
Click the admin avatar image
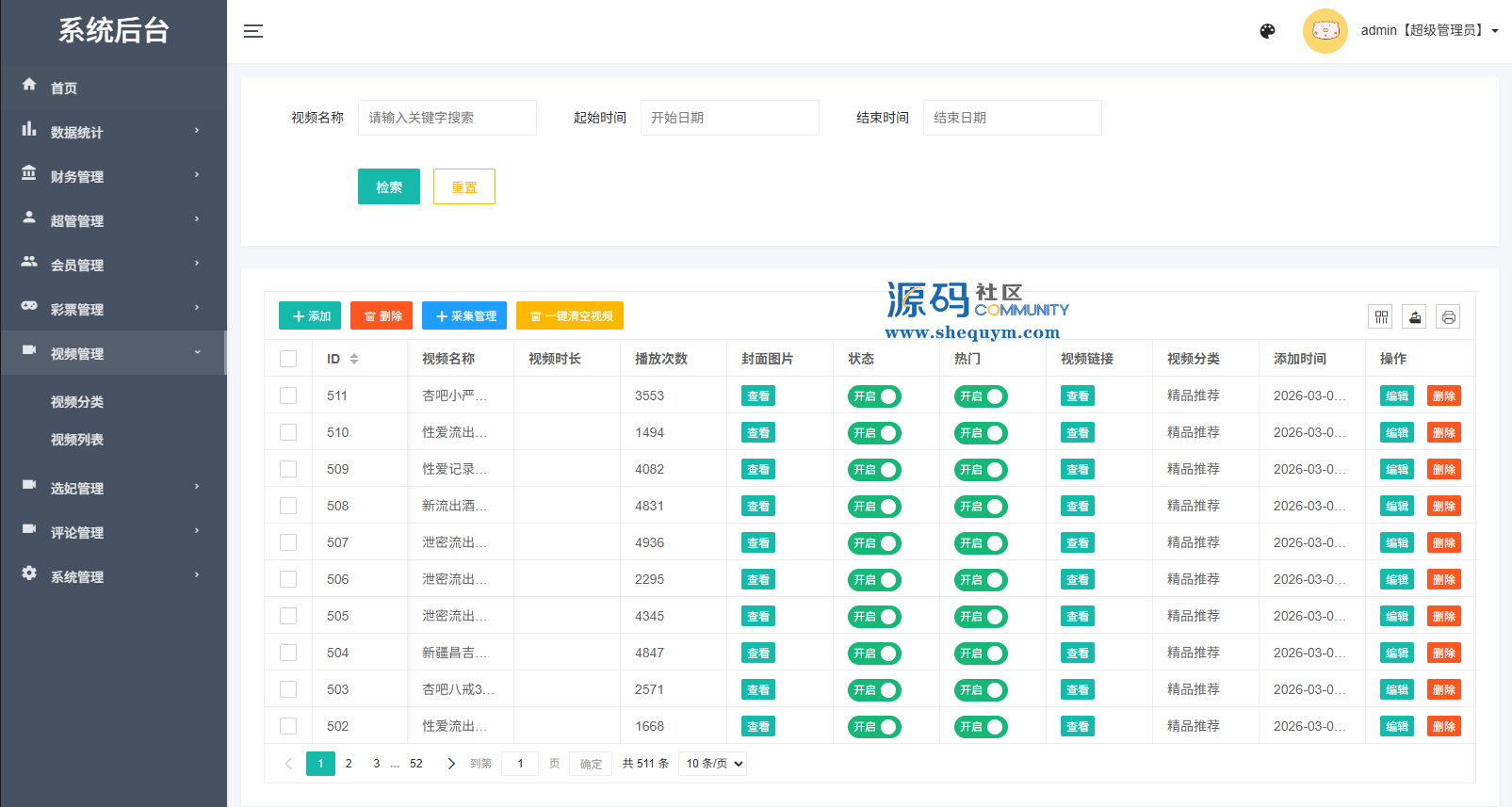pyautogui.click(x=1325, y=31)
